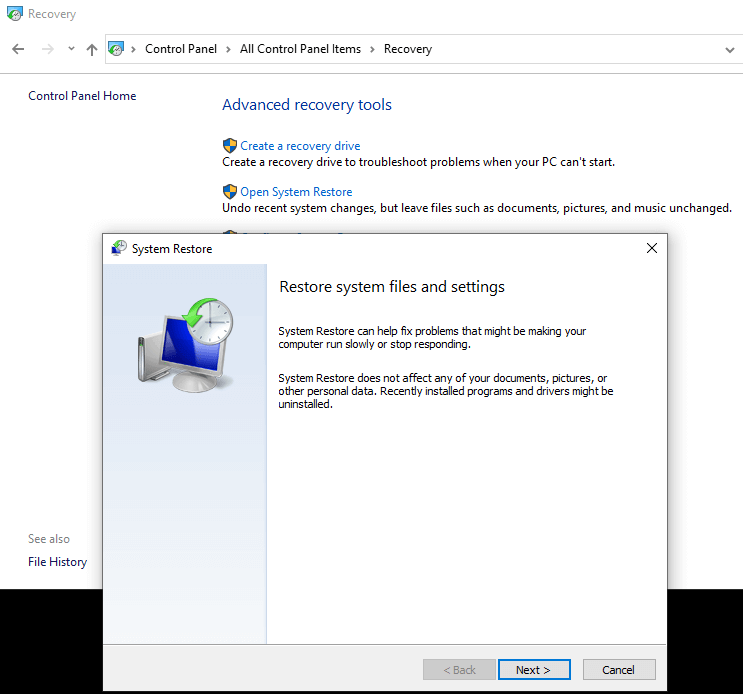Open the recent locations dropdown chevron
The width and height of the screenshot is (743, 694).
[x=71, y=48]
